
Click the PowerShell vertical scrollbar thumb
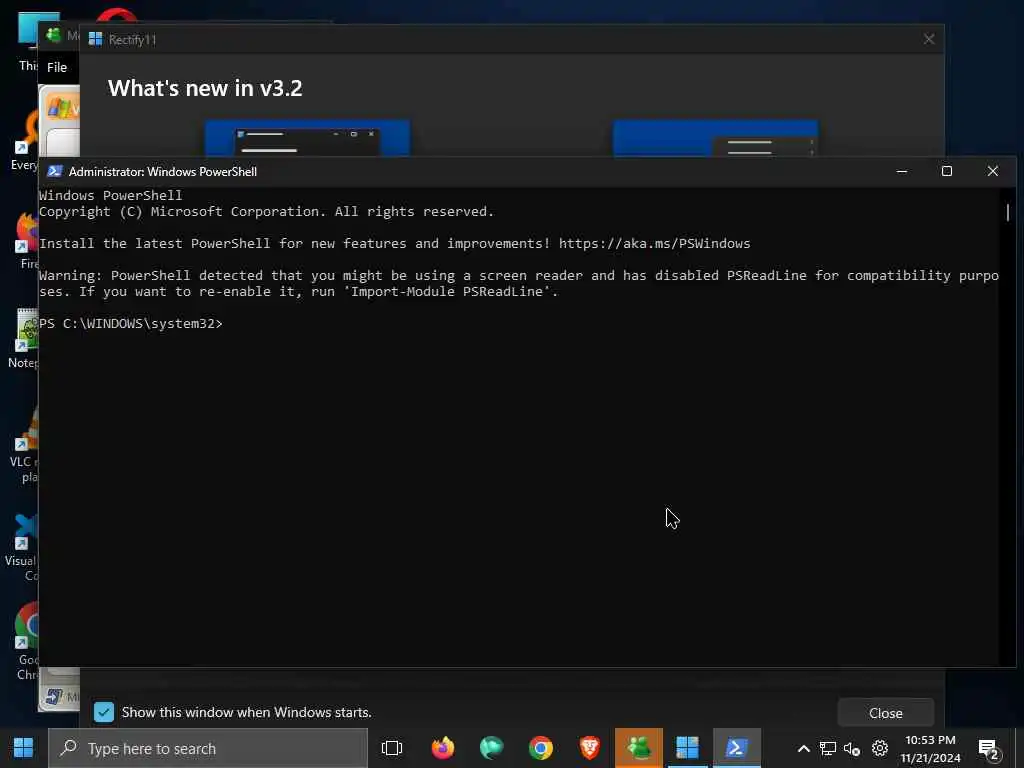point(1008,212)
